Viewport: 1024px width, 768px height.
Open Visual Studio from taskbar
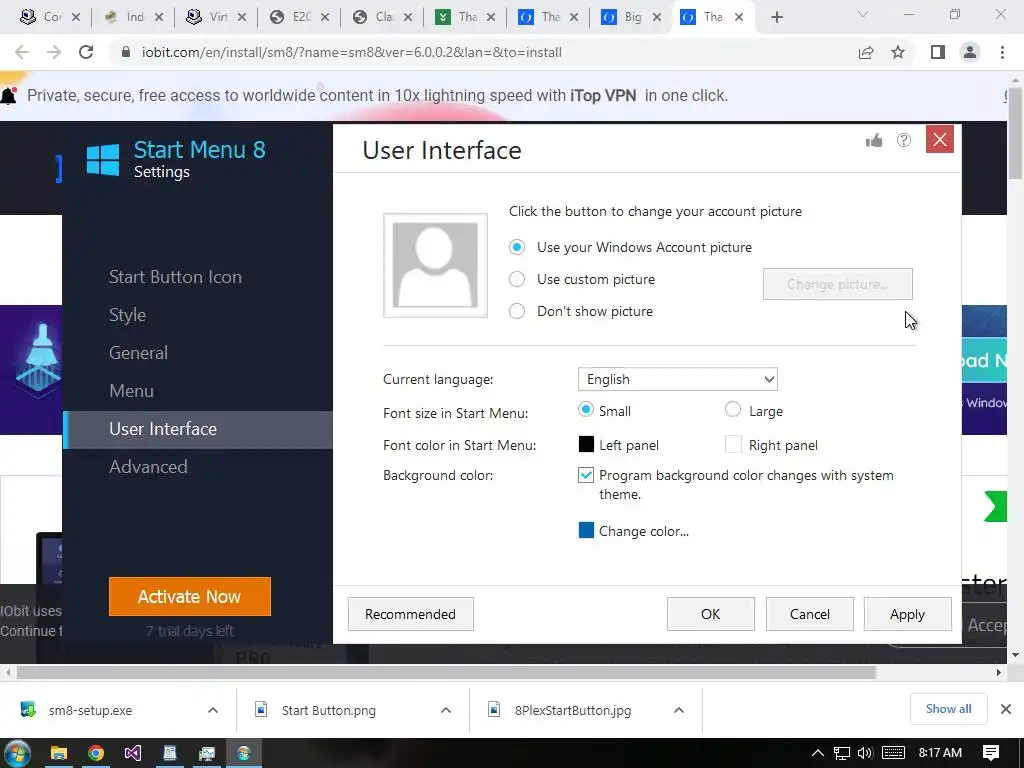(133, 753)
